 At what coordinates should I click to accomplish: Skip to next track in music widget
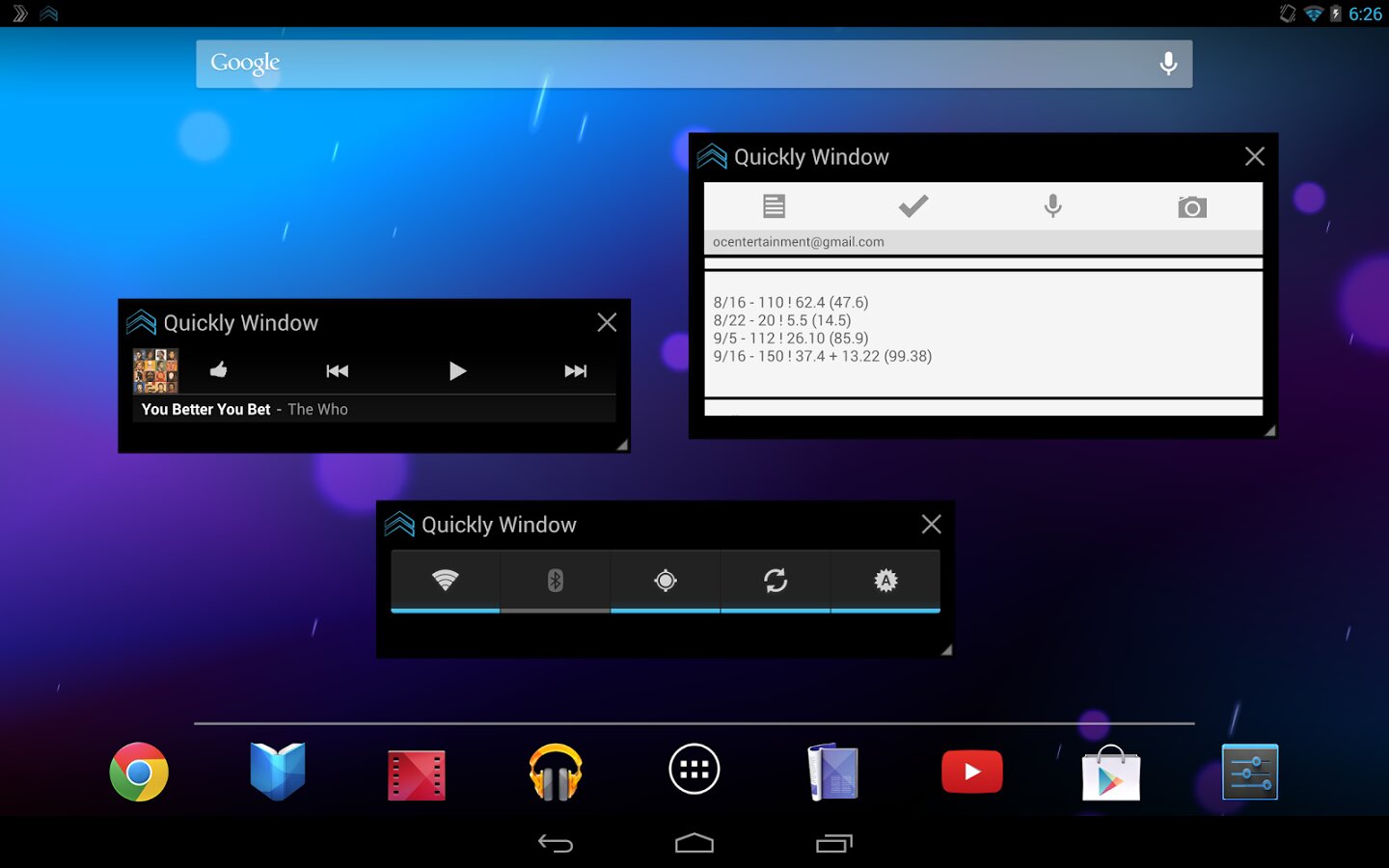click(576, 371)
